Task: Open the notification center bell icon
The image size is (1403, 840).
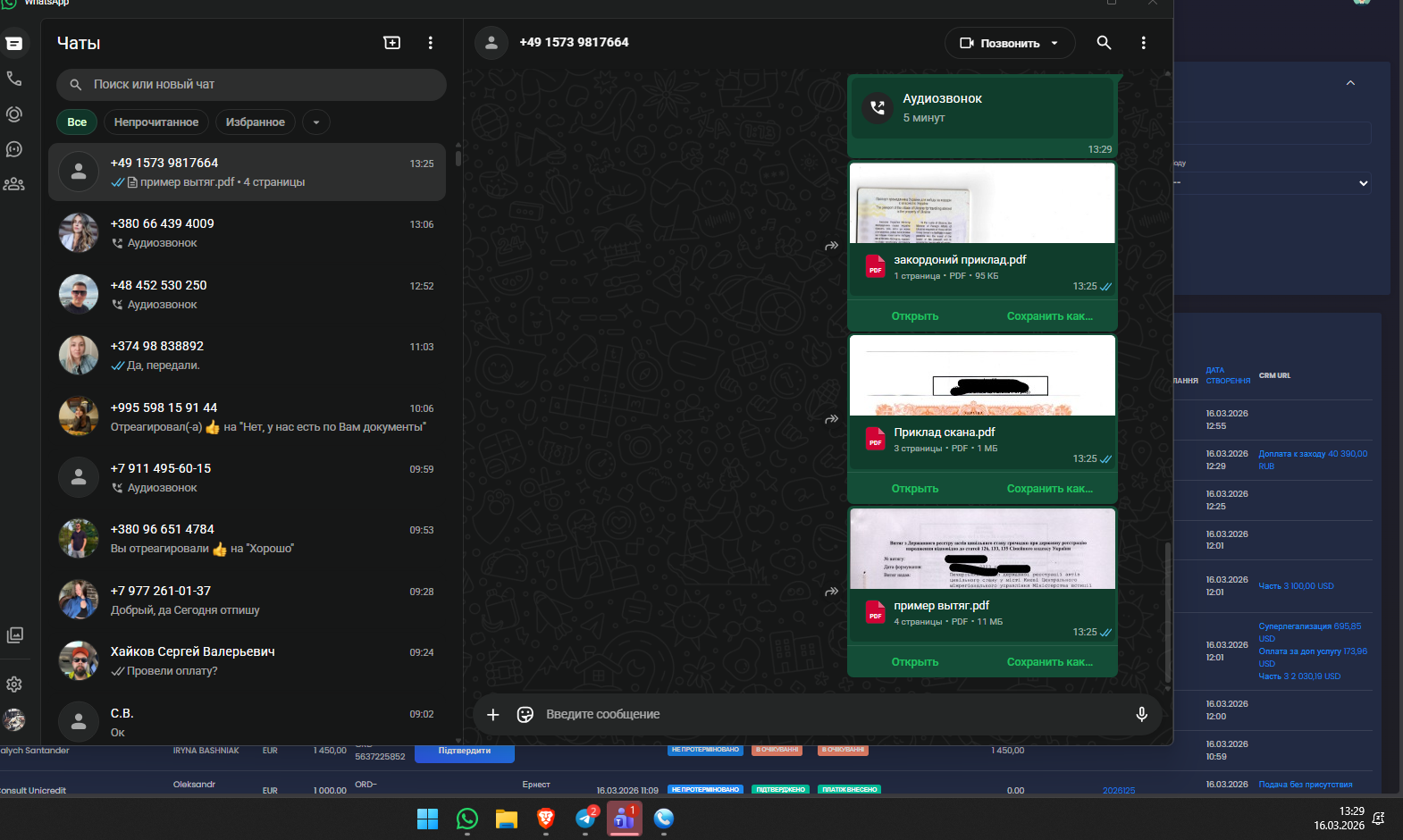Action: pyautogui.click(x=1379, y=819)
